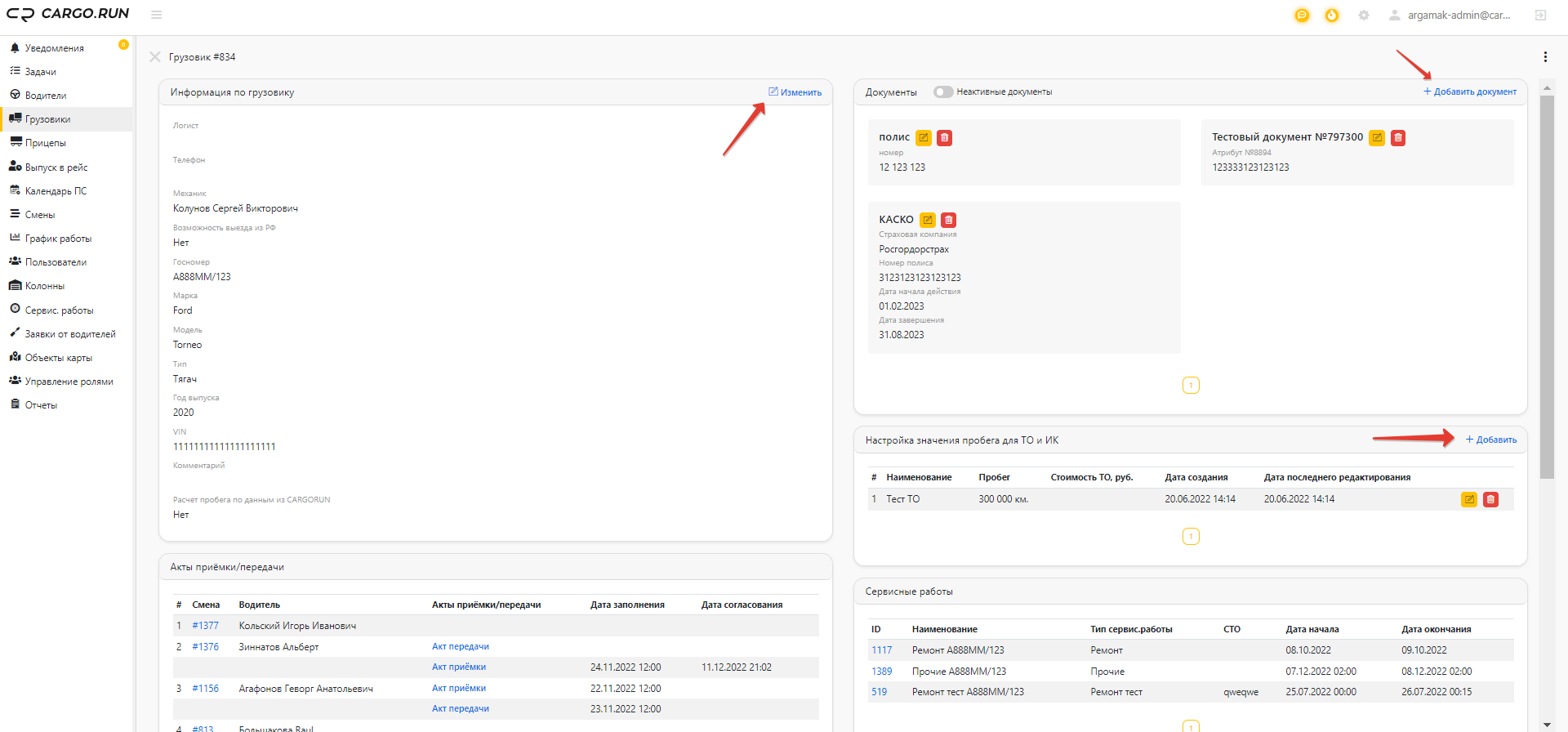Click the orange flame icon in header
Image resolution: width=1568 pixels, height=732 pixels.
1332,16
